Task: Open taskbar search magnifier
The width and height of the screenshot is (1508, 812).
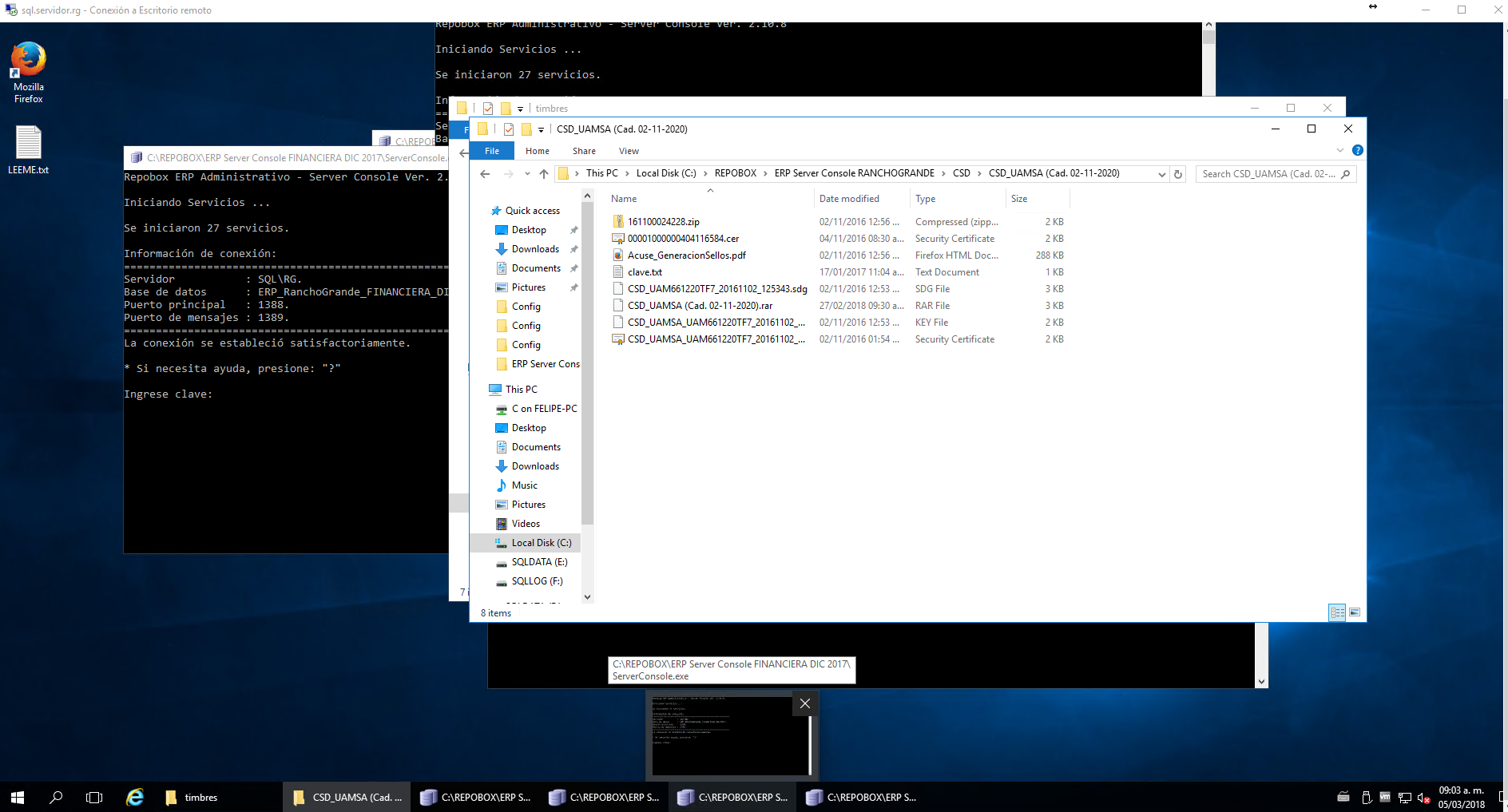Action: pos(56,797)
